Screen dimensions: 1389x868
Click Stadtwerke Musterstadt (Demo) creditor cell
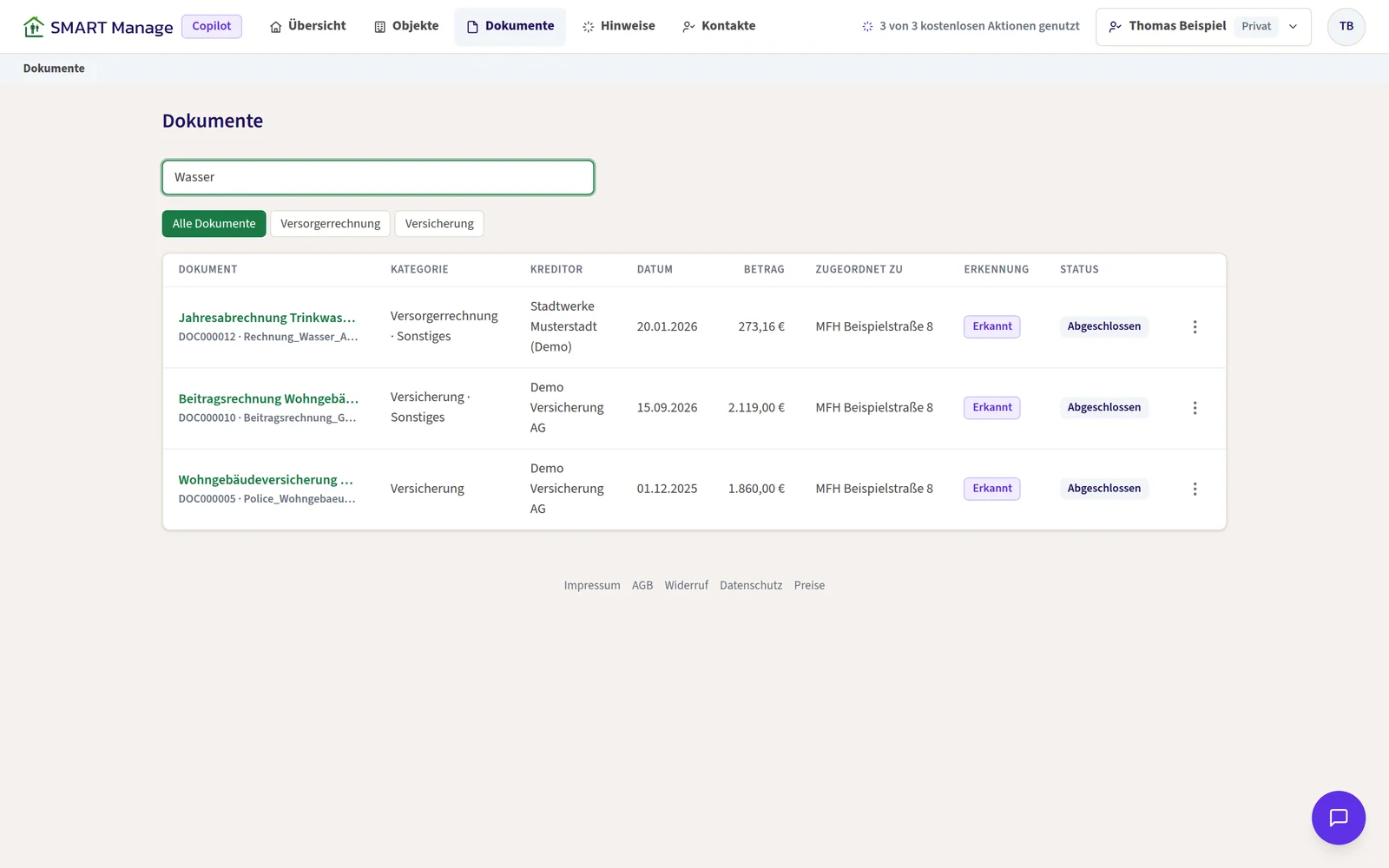pyautogui.click(x=564, y=326)
